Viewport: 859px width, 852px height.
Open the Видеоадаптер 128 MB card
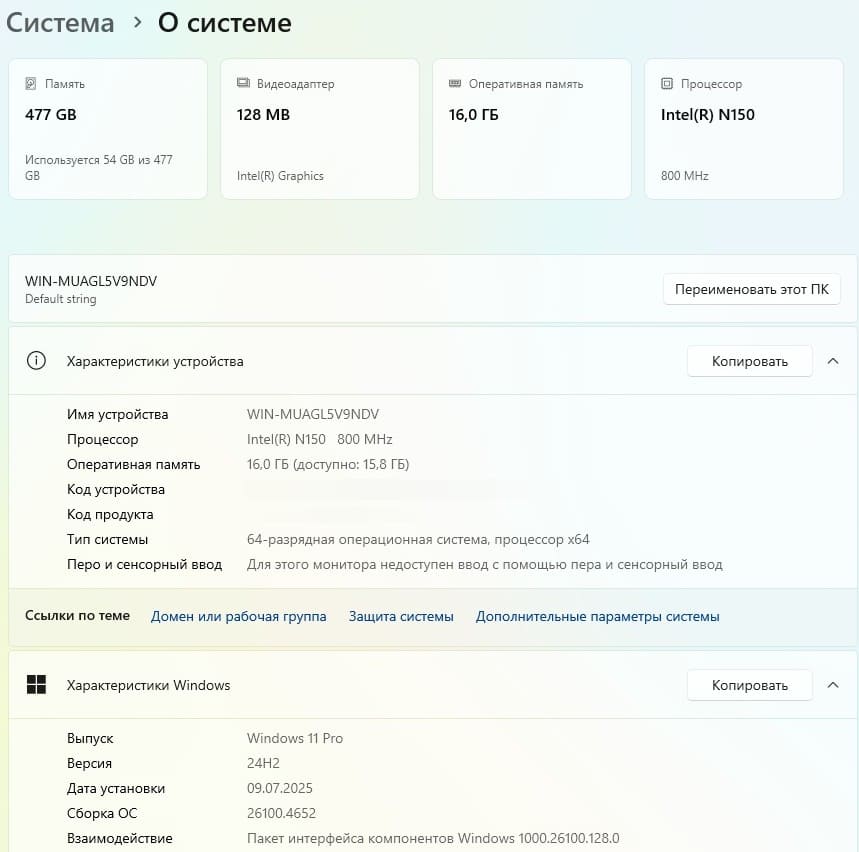(x=320, y=129)
